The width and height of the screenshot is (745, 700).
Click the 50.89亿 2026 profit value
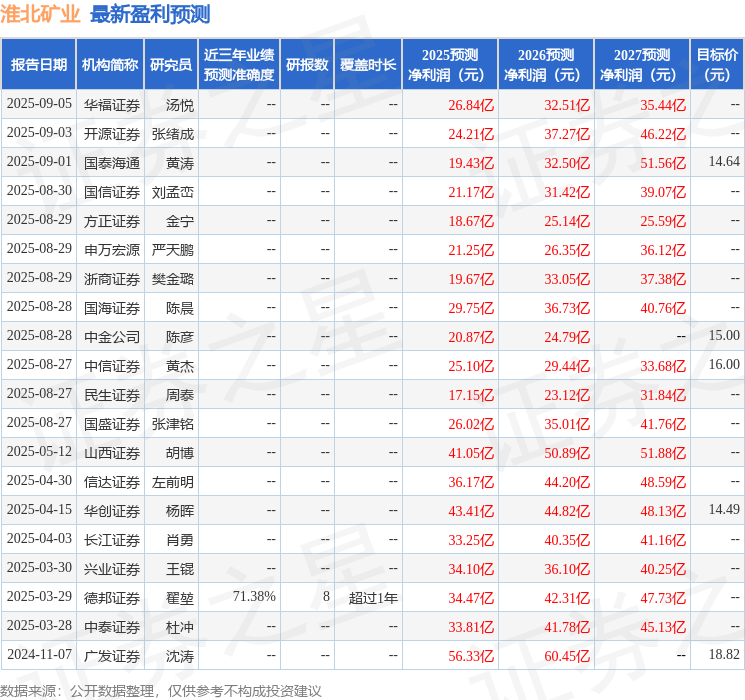pos(567,453)
